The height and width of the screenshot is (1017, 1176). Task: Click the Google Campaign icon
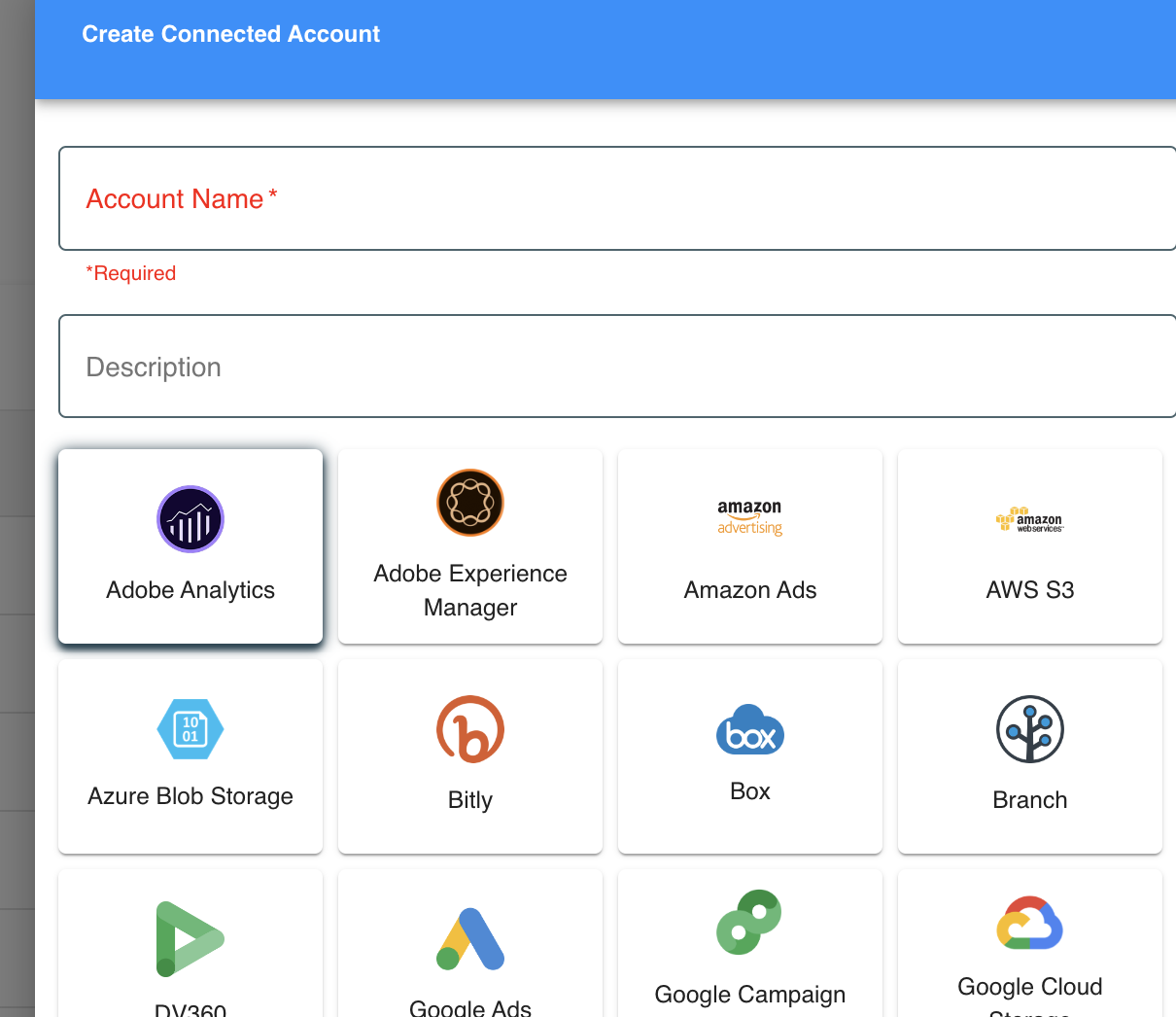pos(749,922)
